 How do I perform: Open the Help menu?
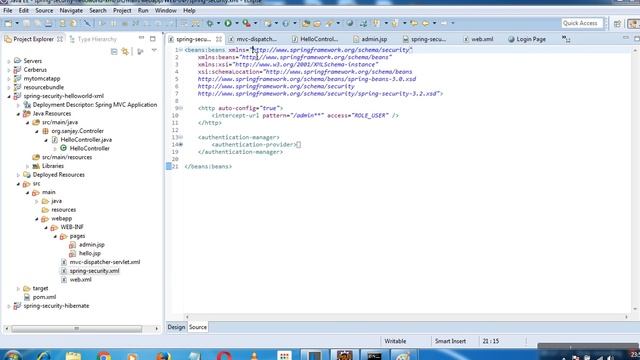pos(189,10)
